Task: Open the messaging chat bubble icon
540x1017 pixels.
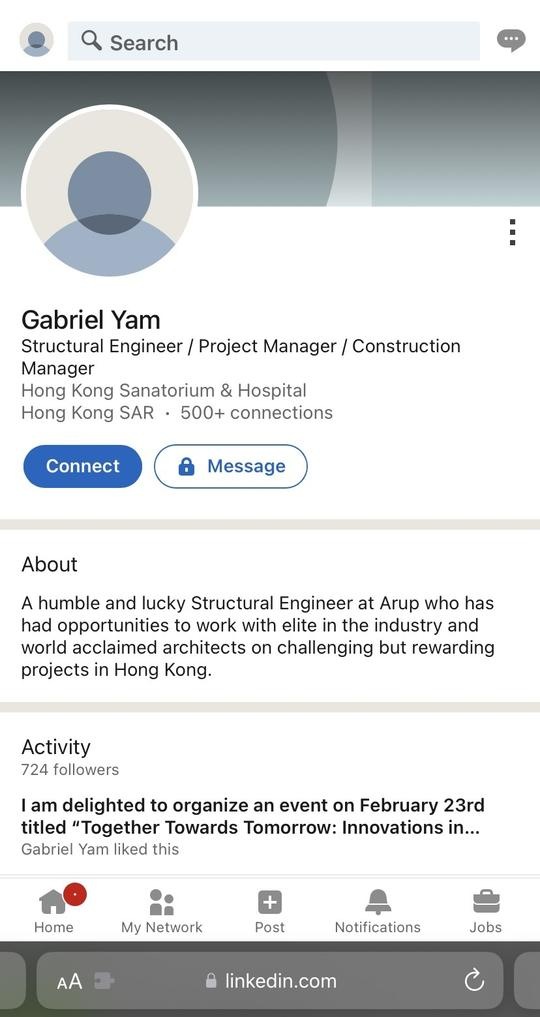Action: coord(511,40)
